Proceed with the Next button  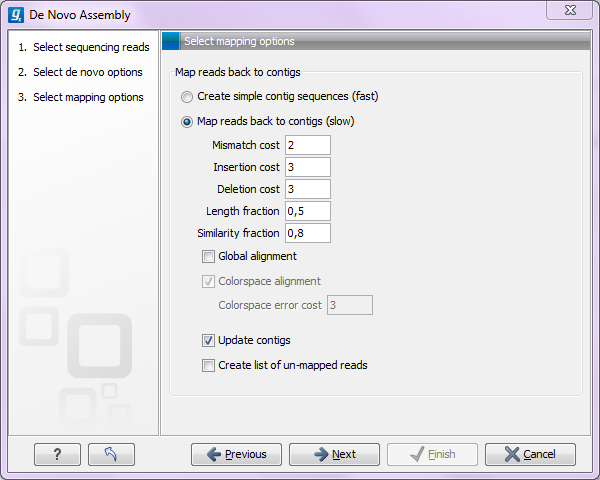pos(334,454)
